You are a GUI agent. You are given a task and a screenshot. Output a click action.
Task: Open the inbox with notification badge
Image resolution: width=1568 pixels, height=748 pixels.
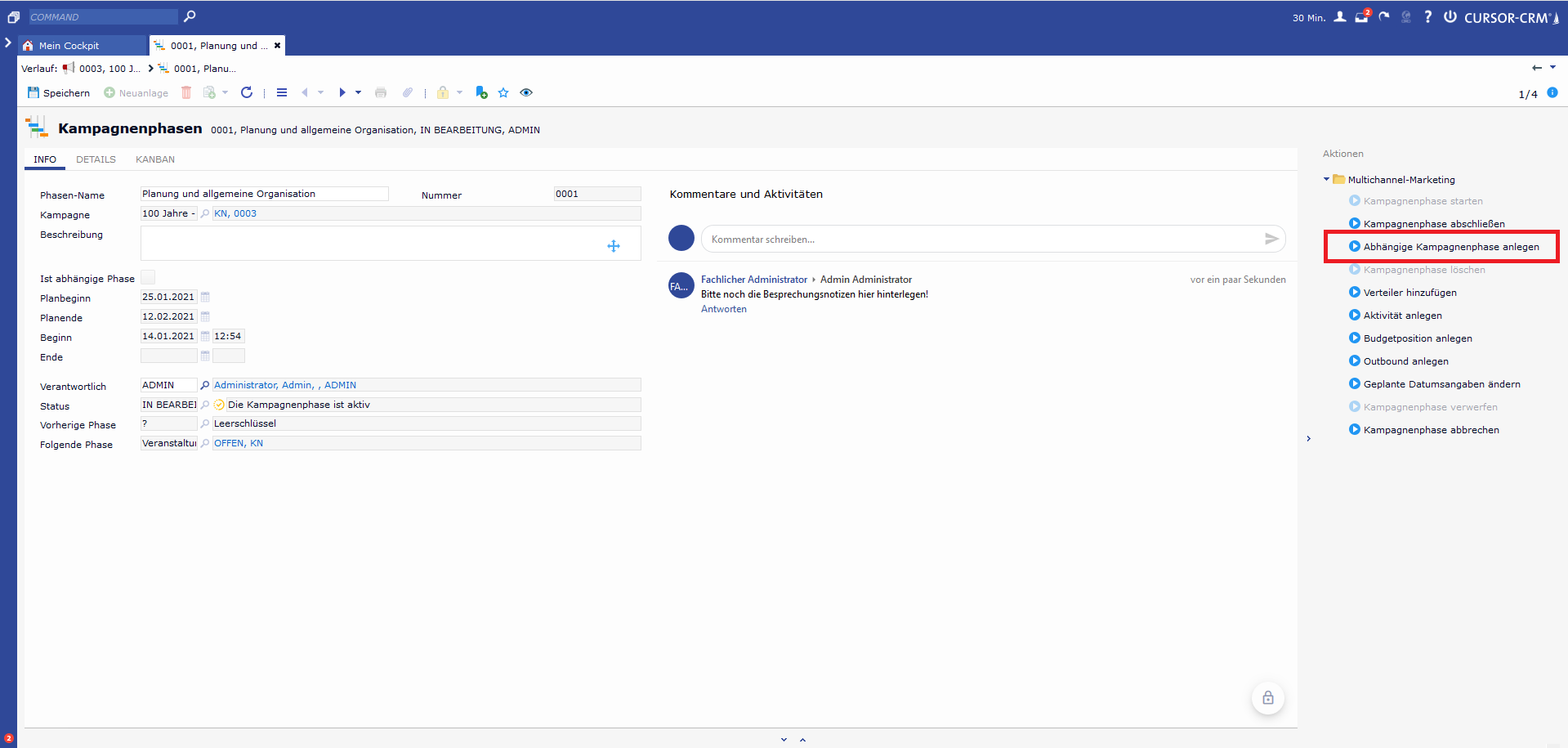coord(1361,16)
